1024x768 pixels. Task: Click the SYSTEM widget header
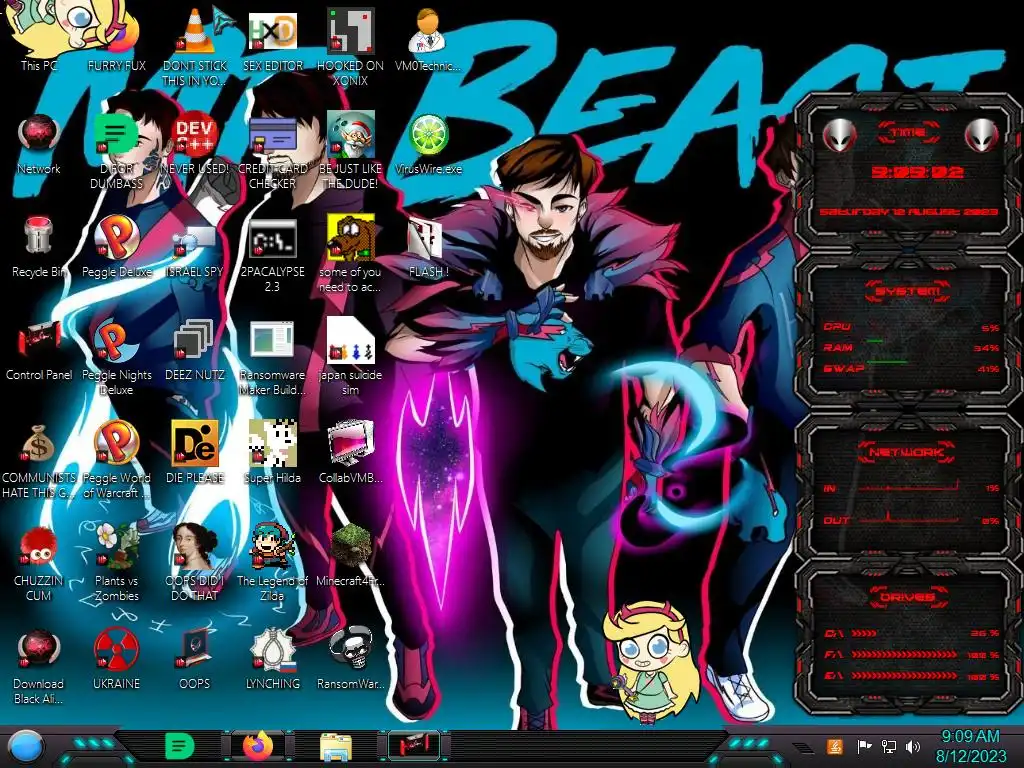[908, 291]
